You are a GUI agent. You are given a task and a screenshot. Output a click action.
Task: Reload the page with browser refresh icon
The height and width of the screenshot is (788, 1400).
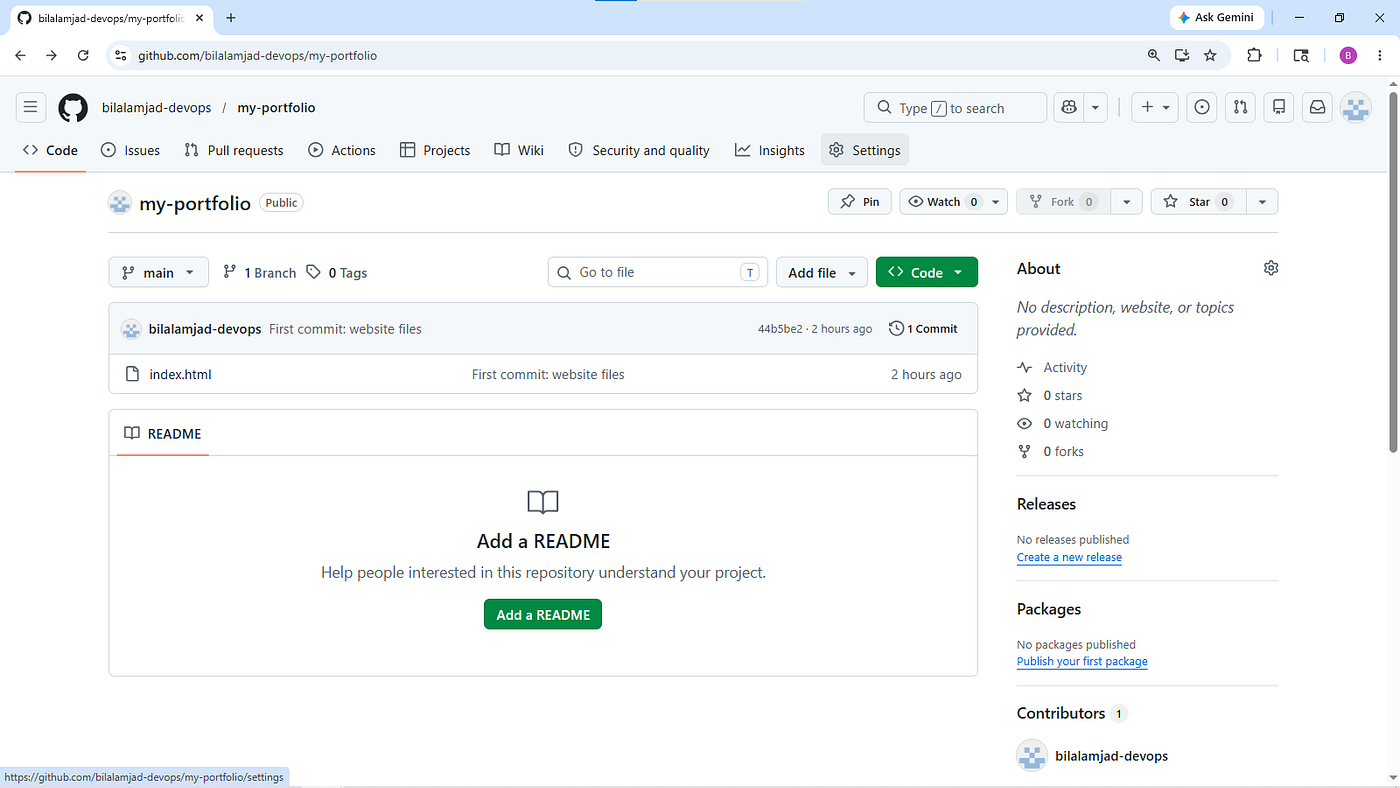(83, 55)
